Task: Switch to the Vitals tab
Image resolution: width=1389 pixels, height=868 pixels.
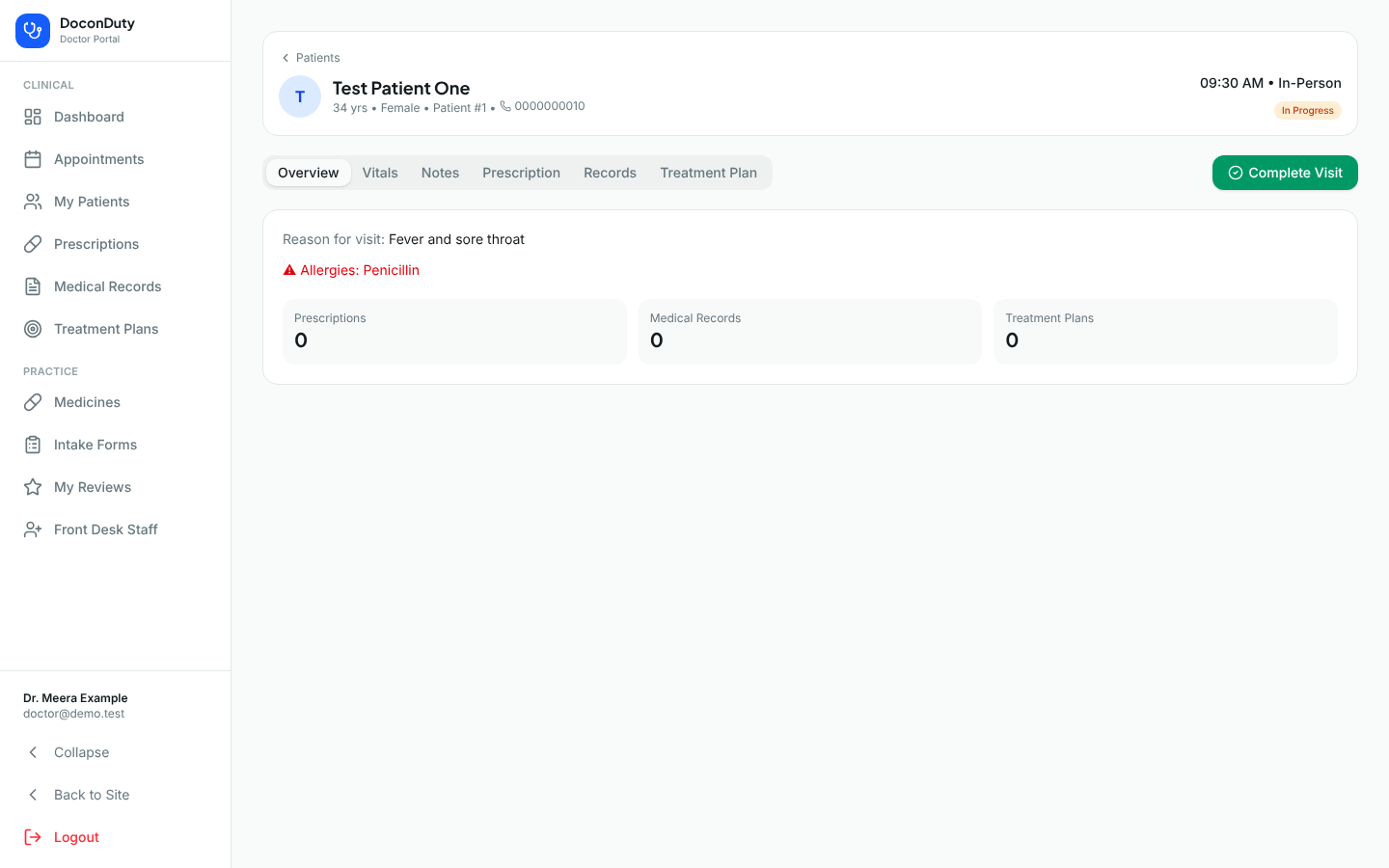Action: pyautogui.click(x=380, y=173)
